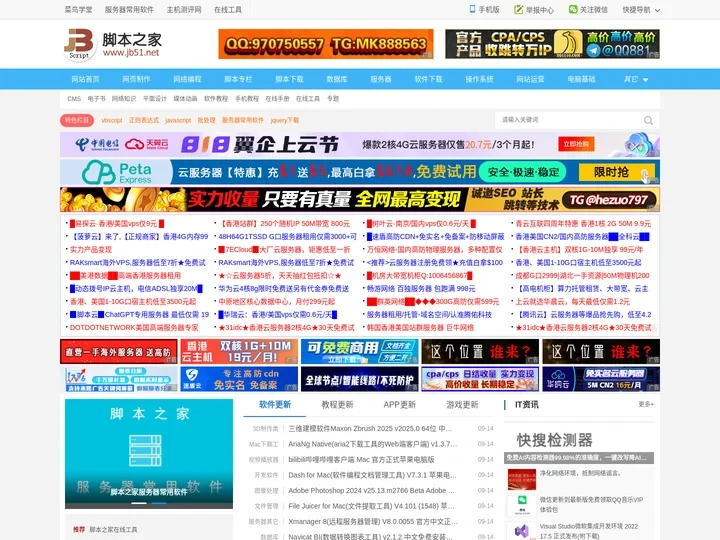Screen dimensions: 720x540
Task: Click the 专题 sub-nav link
Action: [333, 99]
